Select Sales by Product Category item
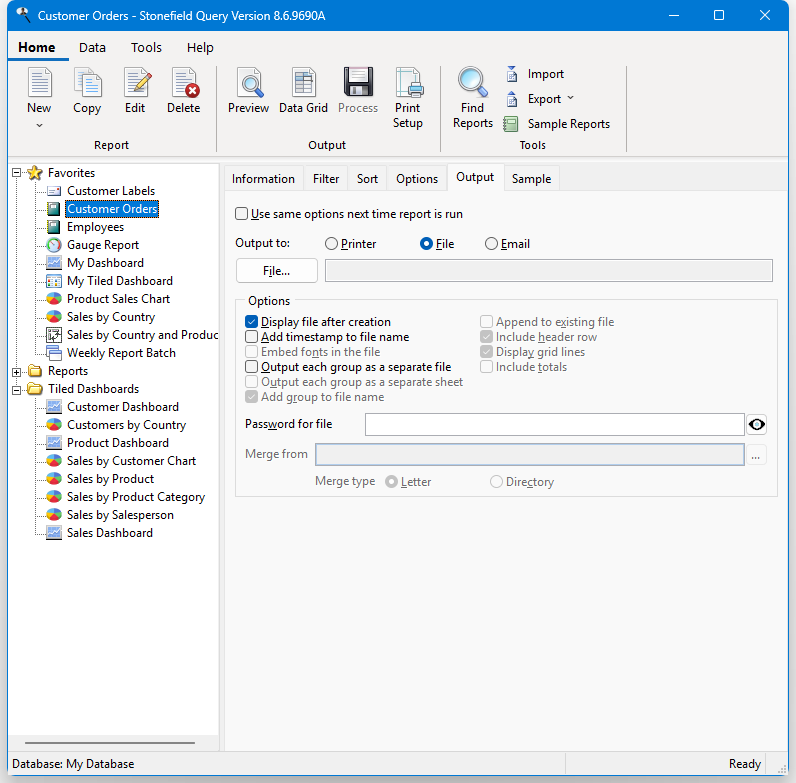The width and height of the screenshot is (796, 783). 136,497
